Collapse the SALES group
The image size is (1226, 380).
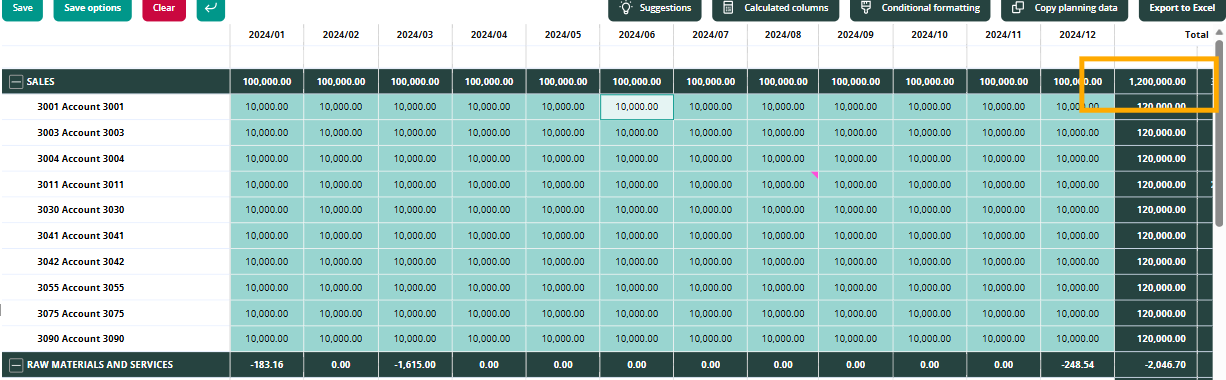(15, 82)
